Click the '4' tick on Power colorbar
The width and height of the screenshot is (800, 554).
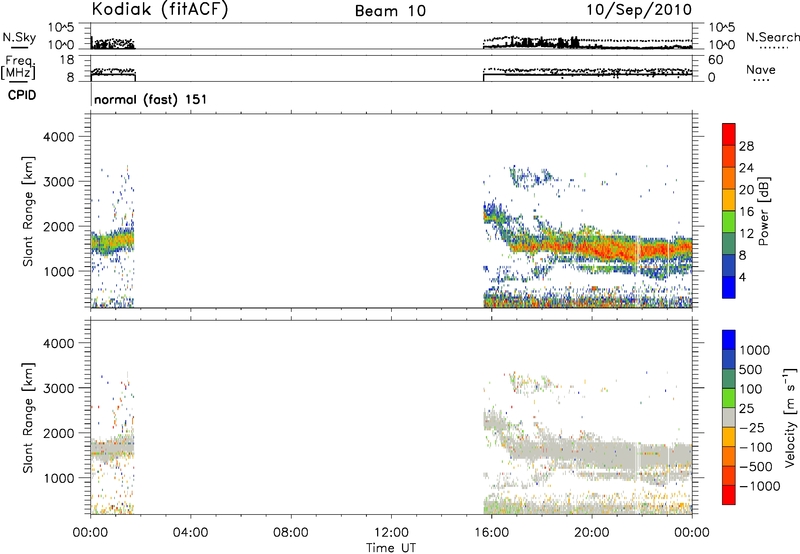pyautogui.click(x=742, y=277)
